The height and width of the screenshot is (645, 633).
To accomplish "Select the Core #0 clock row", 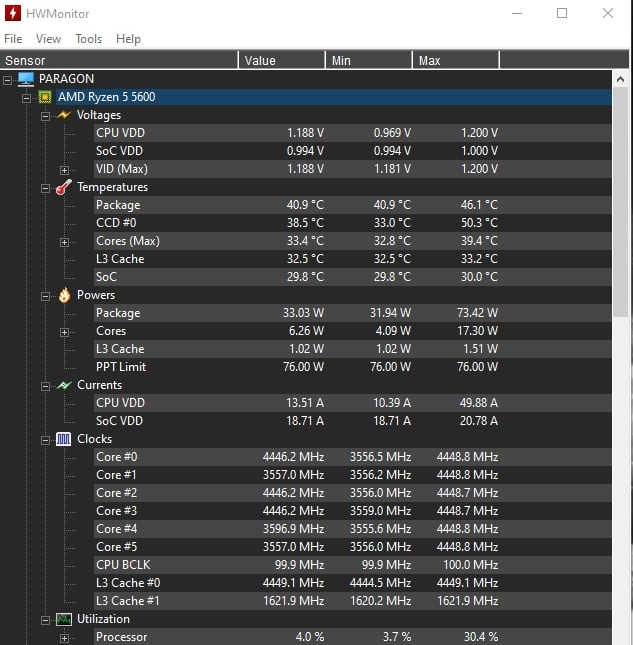I will (352, 457).
